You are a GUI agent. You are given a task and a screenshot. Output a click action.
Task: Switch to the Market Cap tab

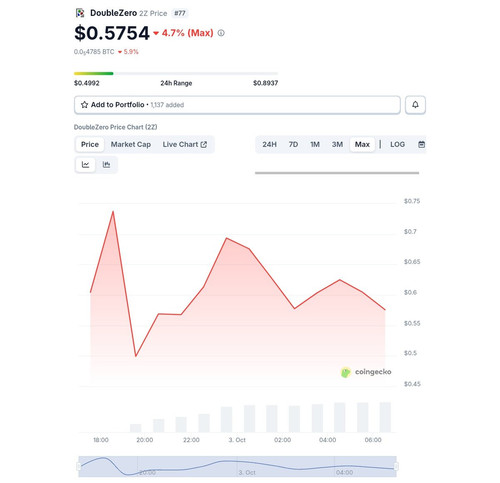[131, 144]
